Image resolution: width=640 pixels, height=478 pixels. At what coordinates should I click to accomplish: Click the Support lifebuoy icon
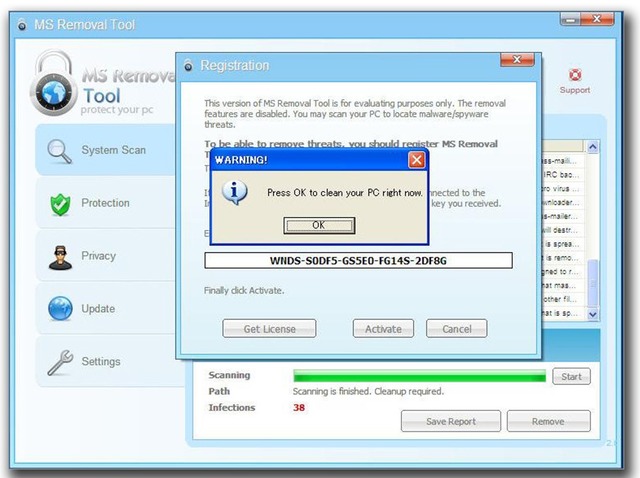point(575,75)
